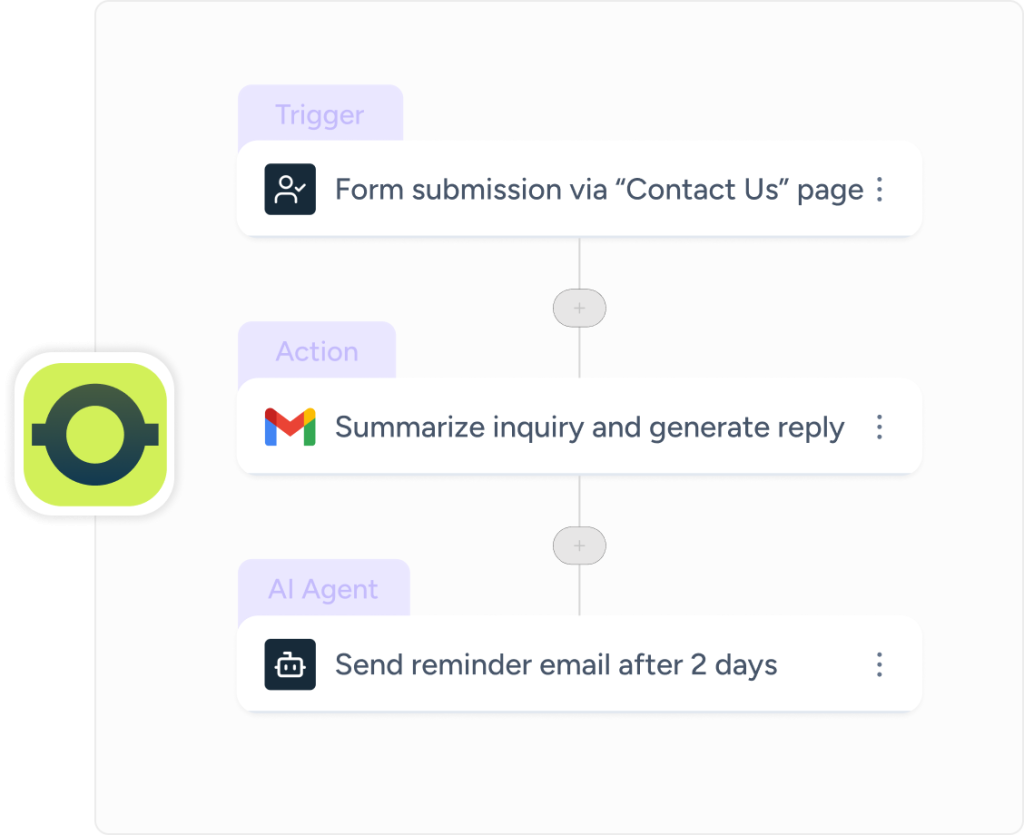Expand the three-dot menu on the AI Agent step
The width and height of the screenshot is (1024, 835).
tap(879, 664)
